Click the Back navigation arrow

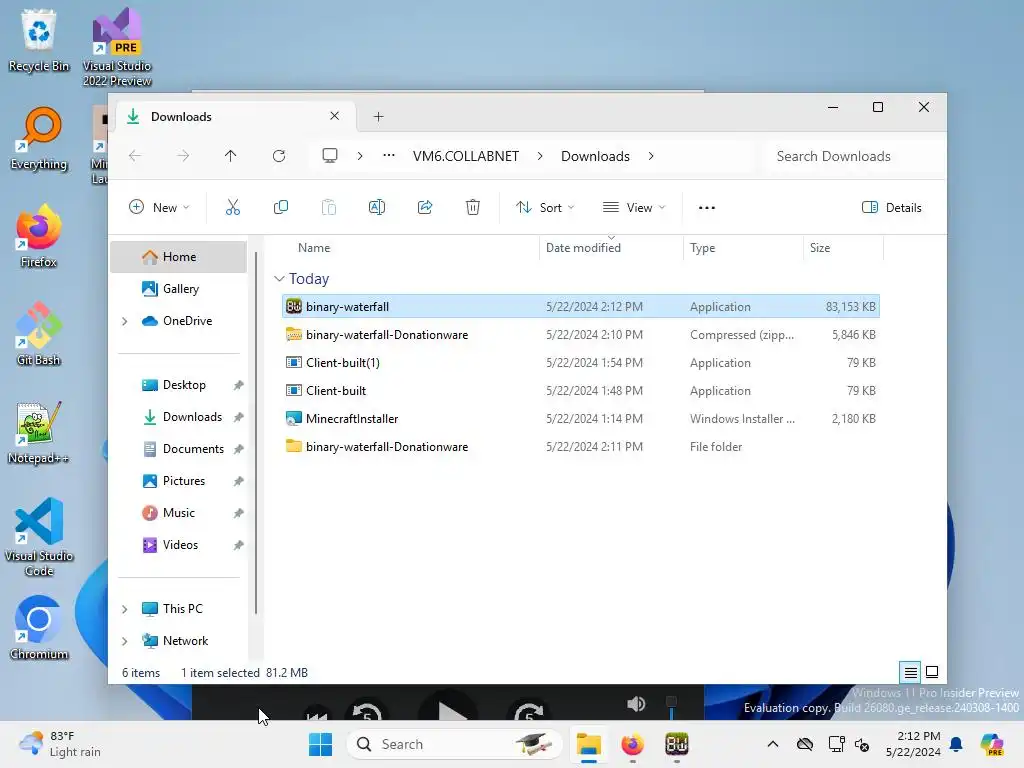tap(135, 156)
